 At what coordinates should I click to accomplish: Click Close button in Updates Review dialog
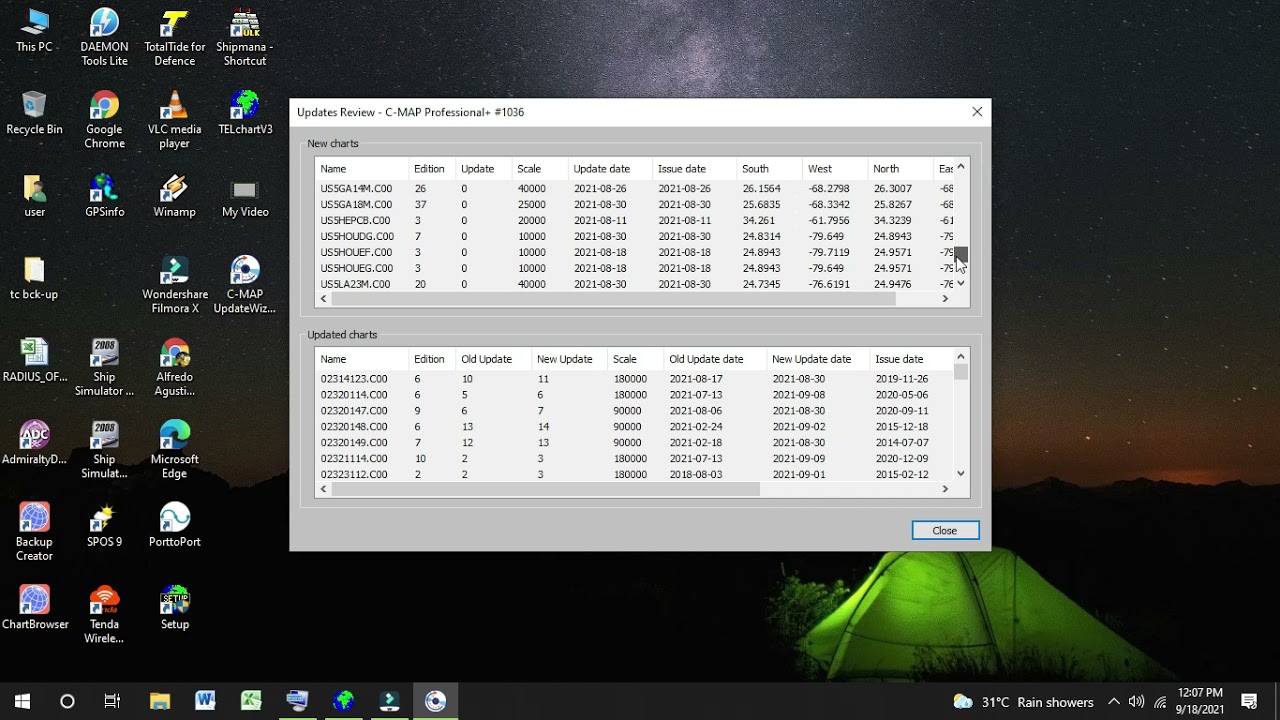945,531
